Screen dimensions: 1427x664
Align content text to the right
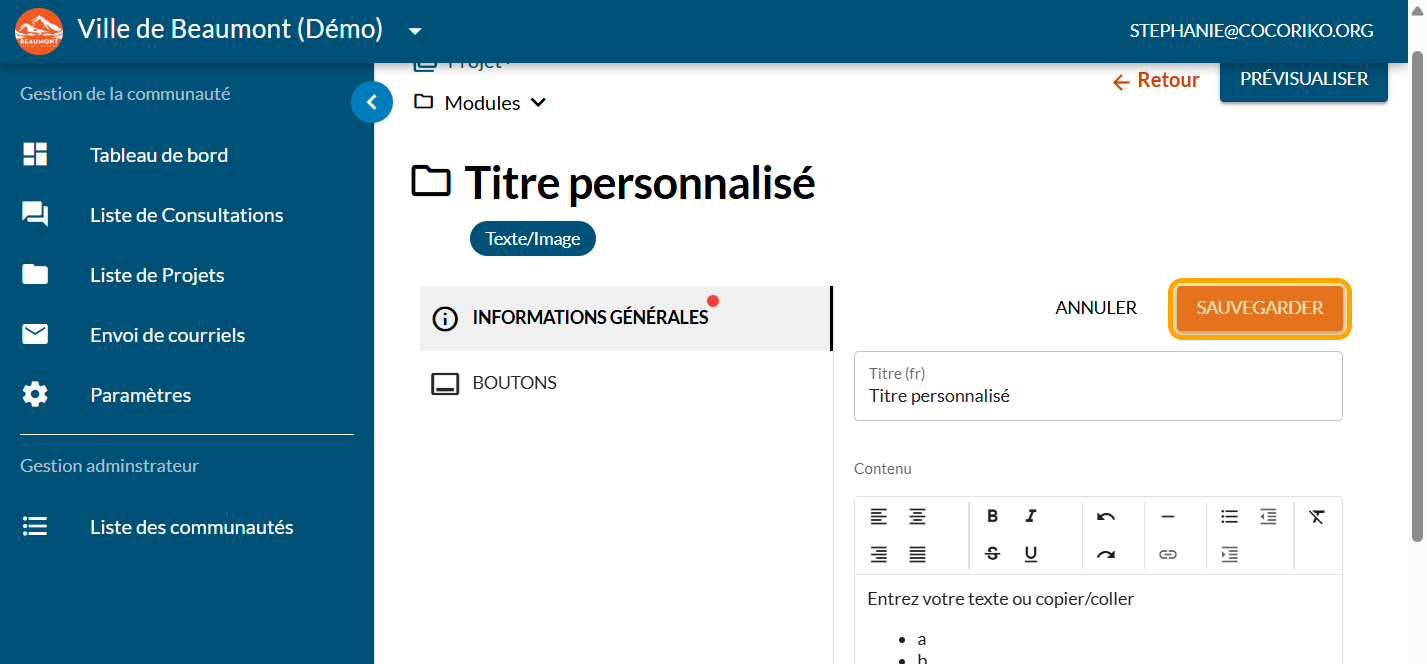pyautogui.click(x=878, y=554)
